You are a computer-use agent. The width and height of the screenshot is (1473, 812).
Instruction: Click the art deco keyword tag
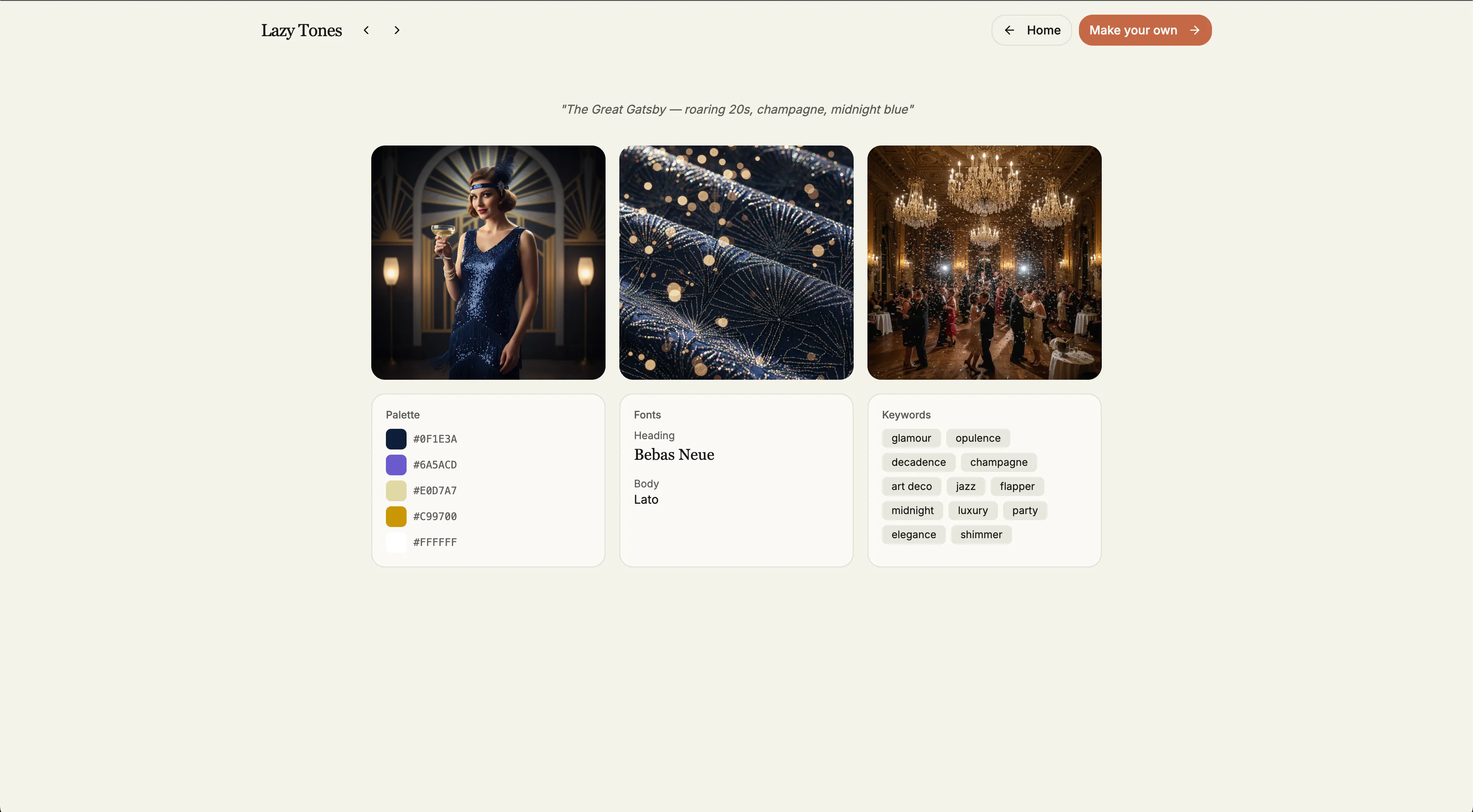coord(911,487)
